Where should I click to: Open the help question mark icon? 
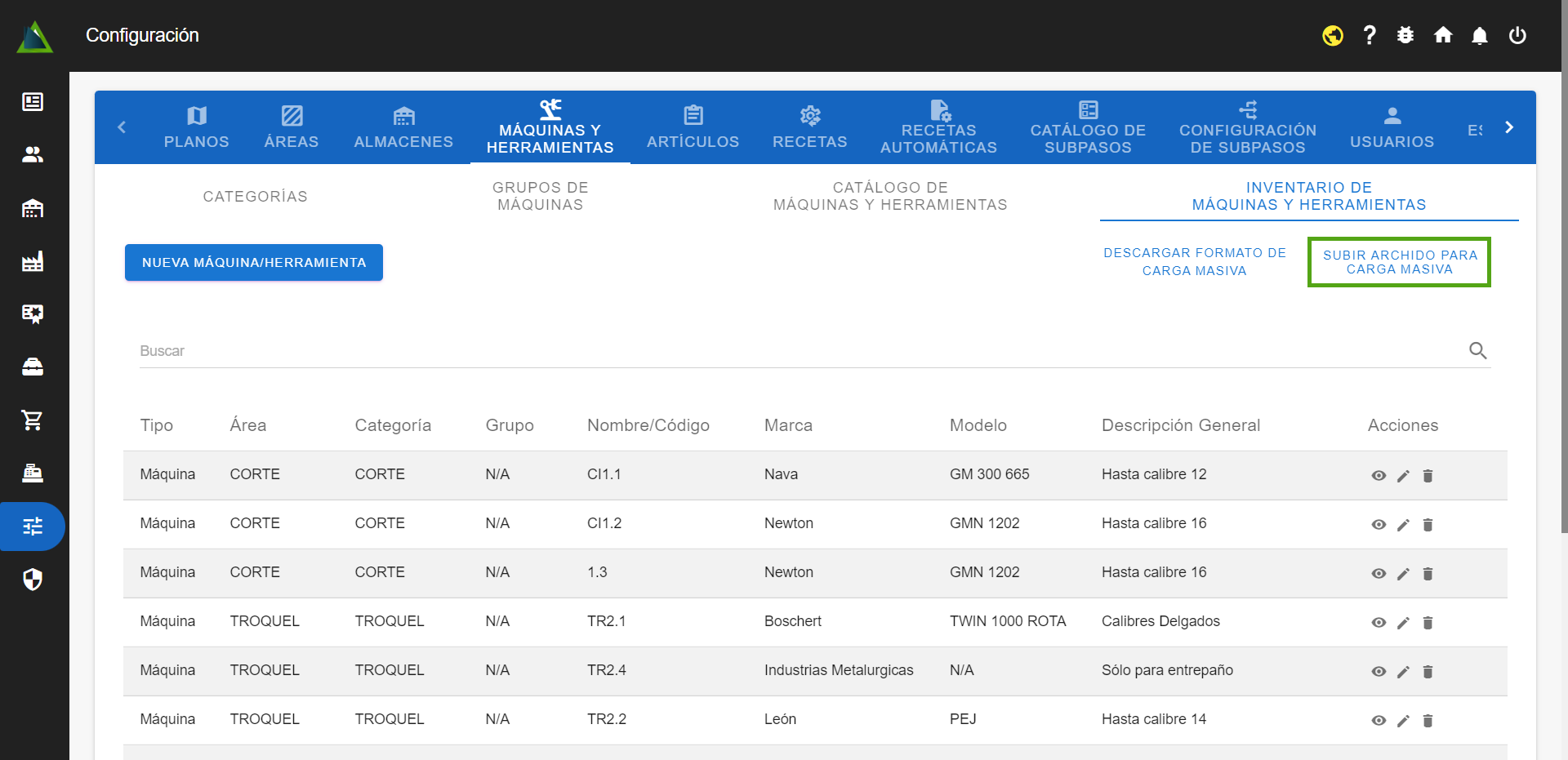coord(1370,35)
